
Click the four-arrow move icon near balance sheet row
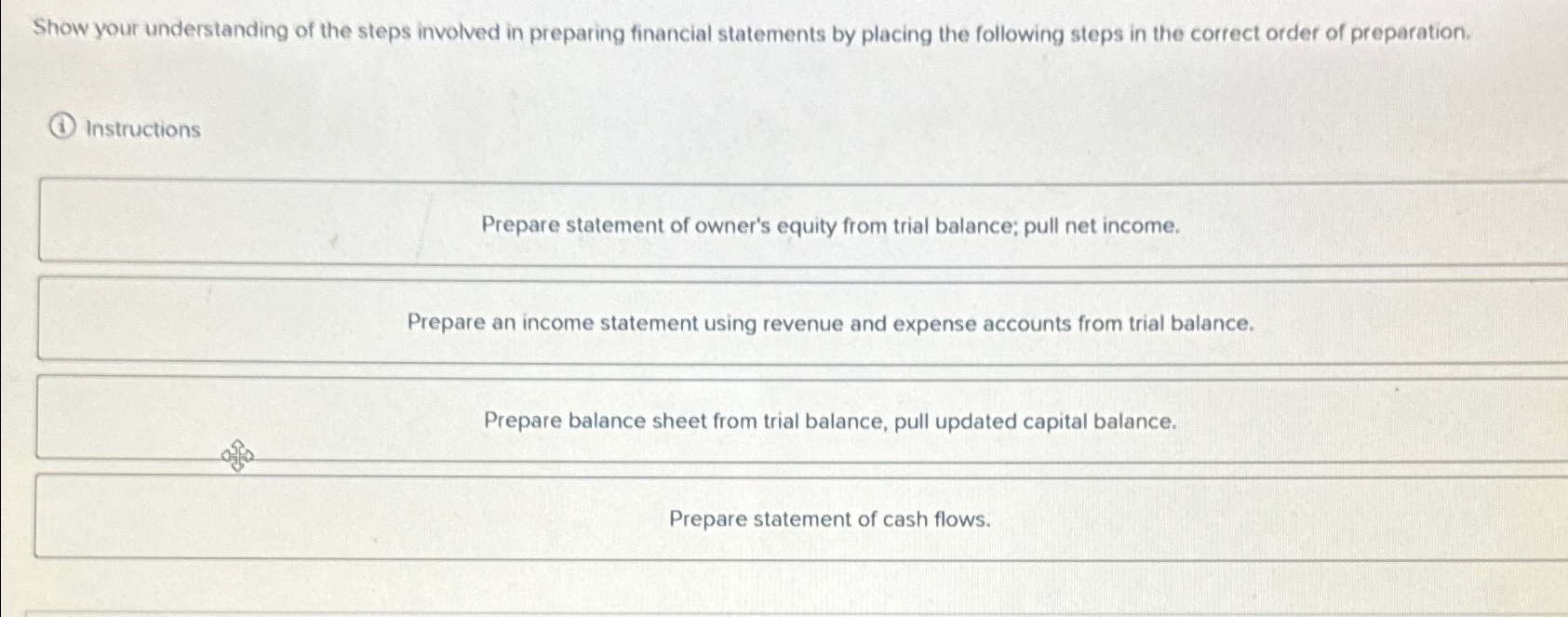(x=236, y=456)
